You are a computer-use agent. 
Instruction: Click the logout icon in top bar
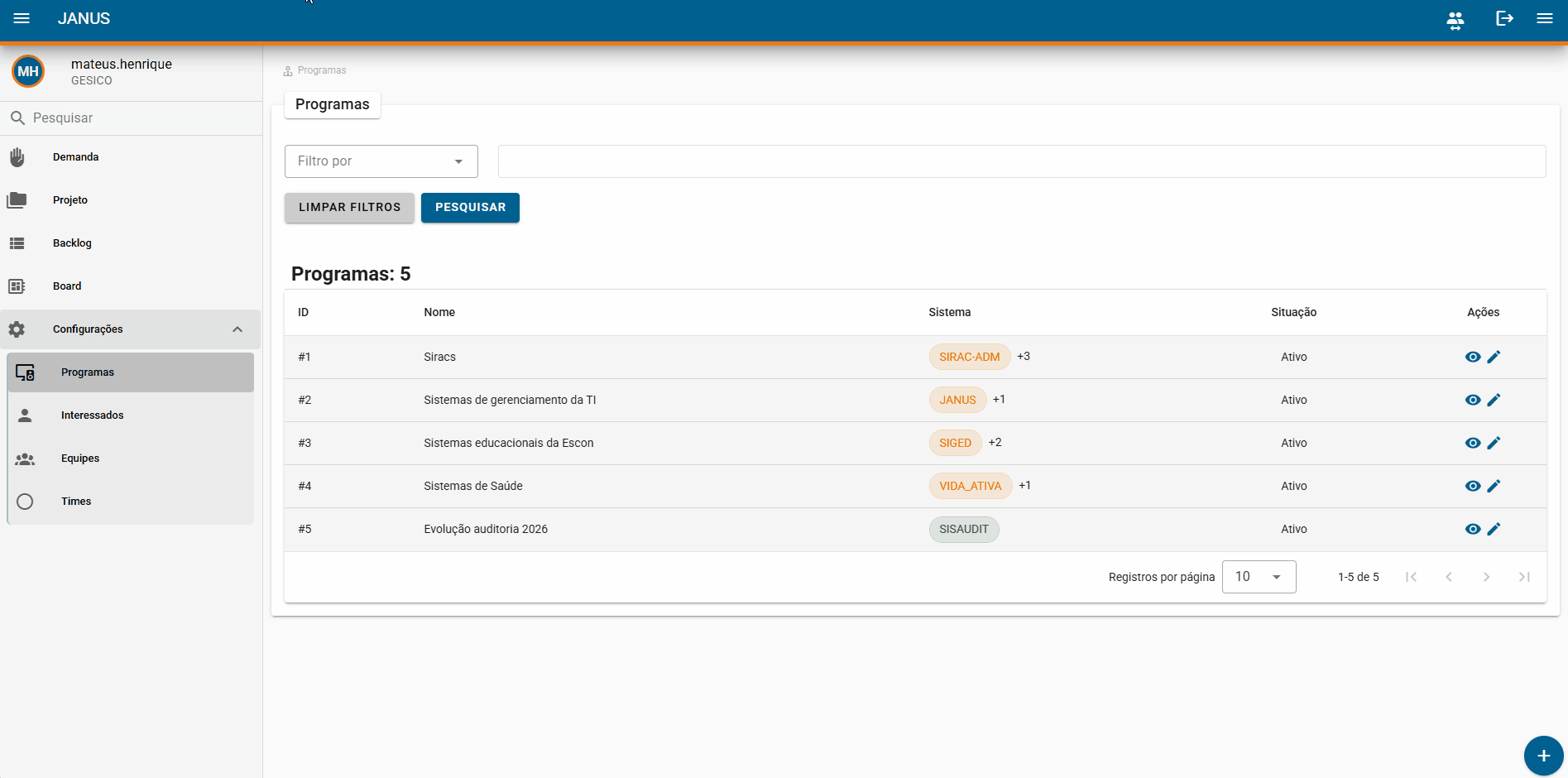[1504, 18]
